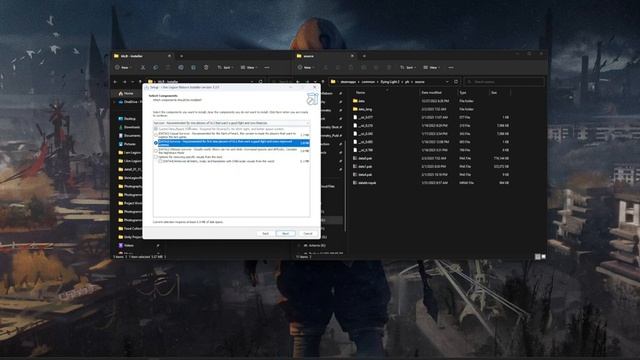Go up one folder in Installer window

click(x=140, y=82)
